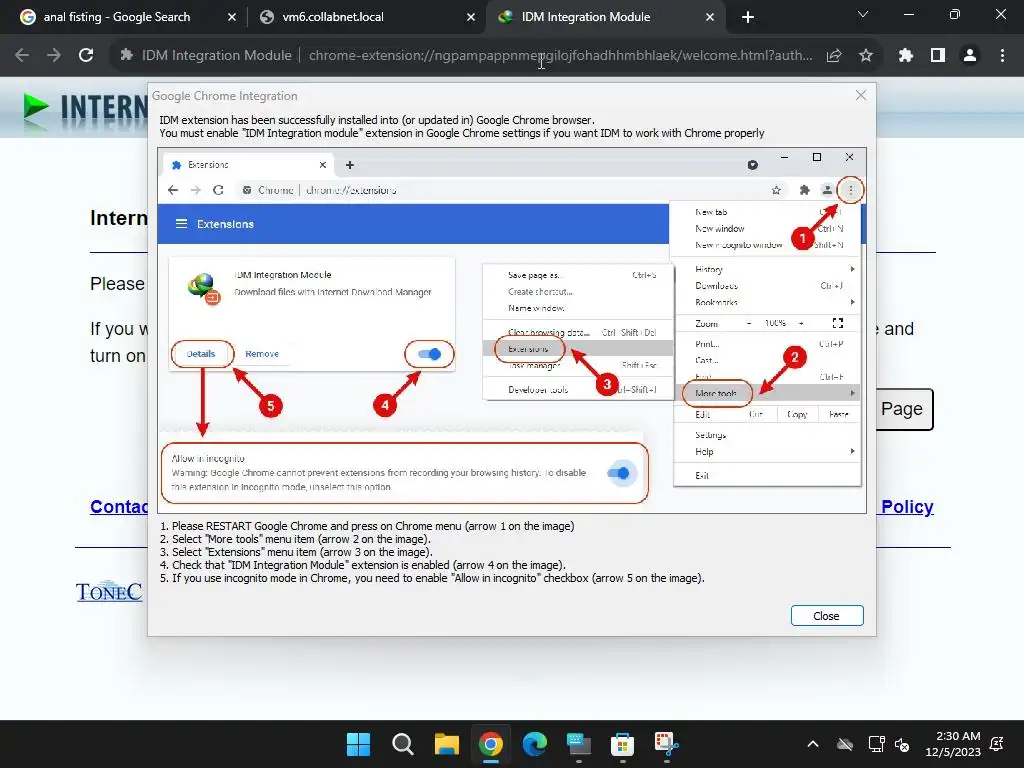Show hidden system tray icons
This screenshot has width=1024, height=768.
[813, 744]
